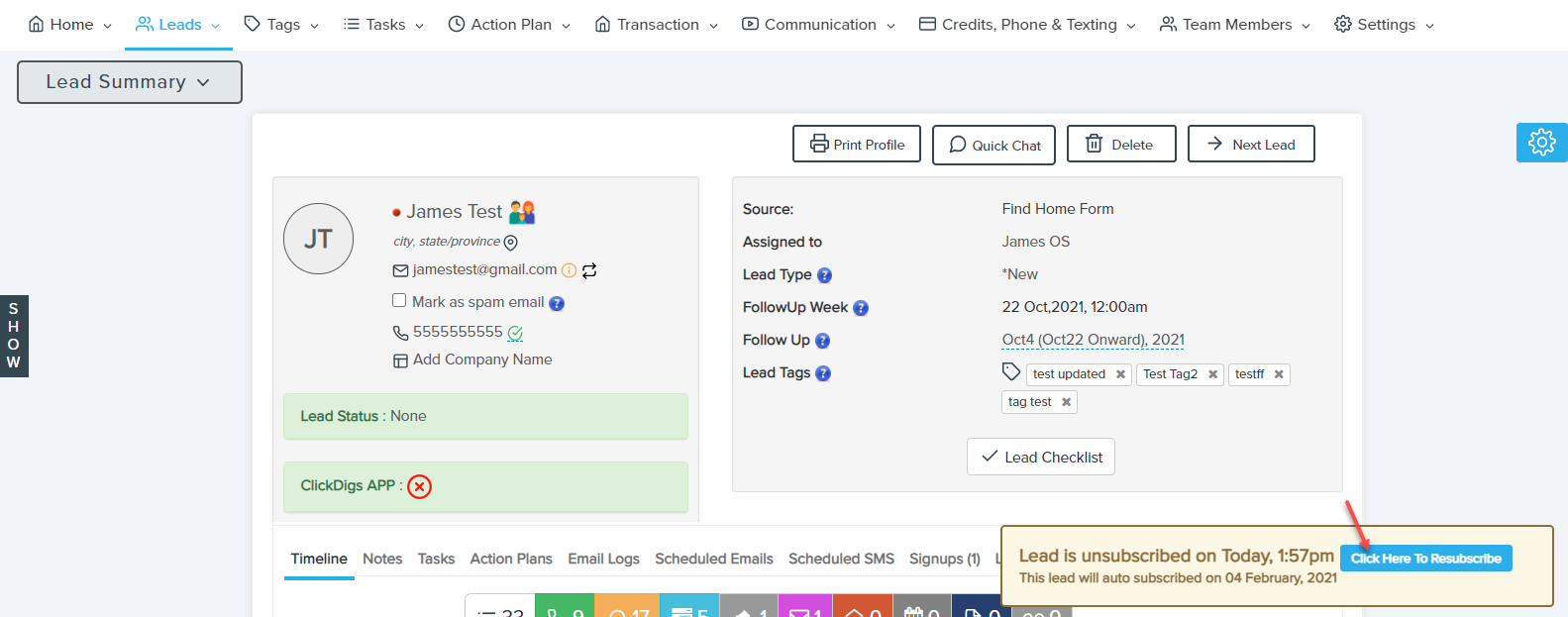The width and height of the screenshot is (1568, 617).
Task: Click the blue settings gear on right edge
Action: [x=1541, y=143]
